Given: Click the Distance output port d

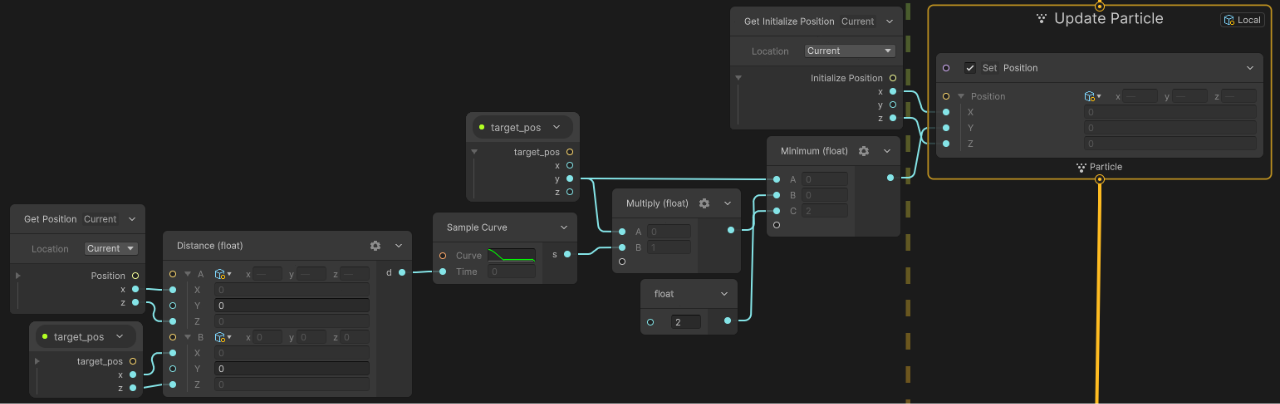Looking at the screenshot, I should (402, 272).
